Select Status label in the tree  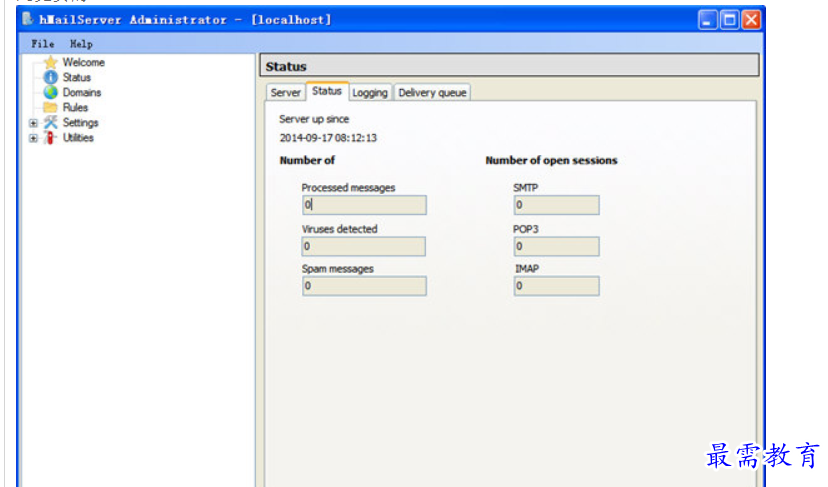point(77,78)
